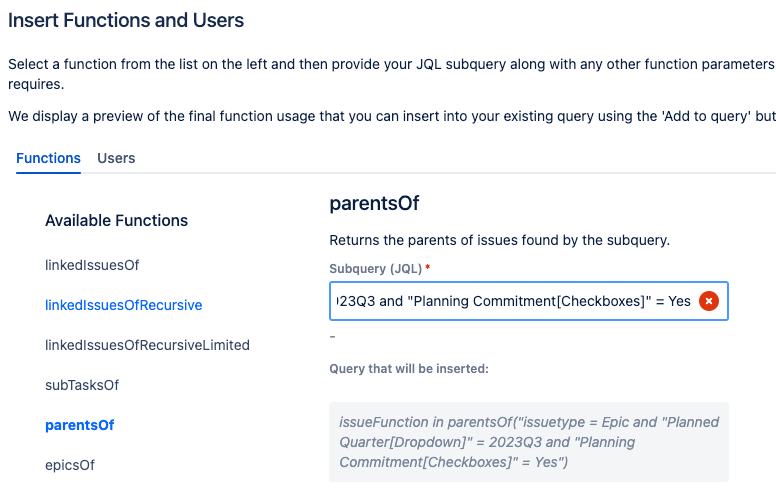Switch to the Users tab
Viewport: 776px width, 492px height.
coord(116,158)
